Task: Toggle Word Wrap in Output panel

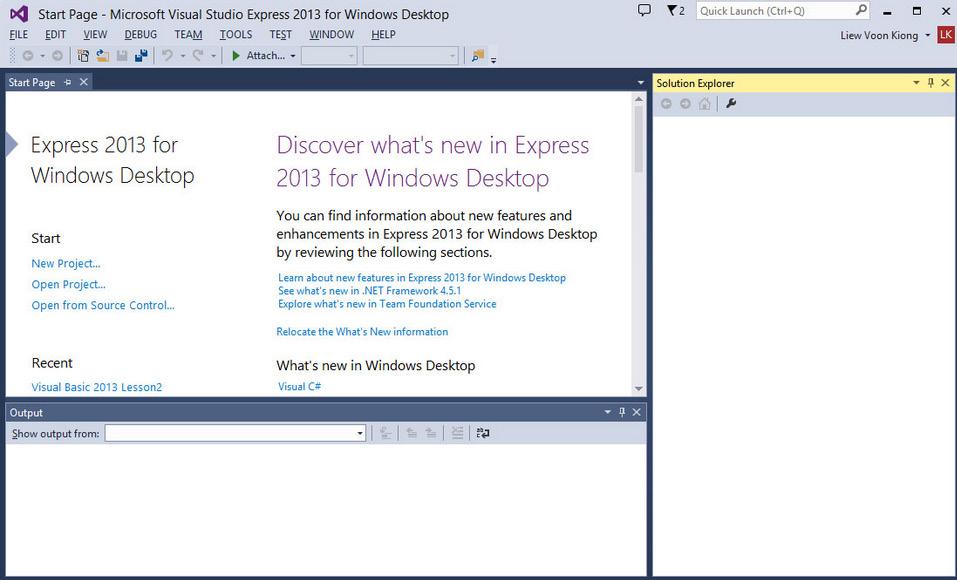Action: pyautogui.click(x=483, y=433)
